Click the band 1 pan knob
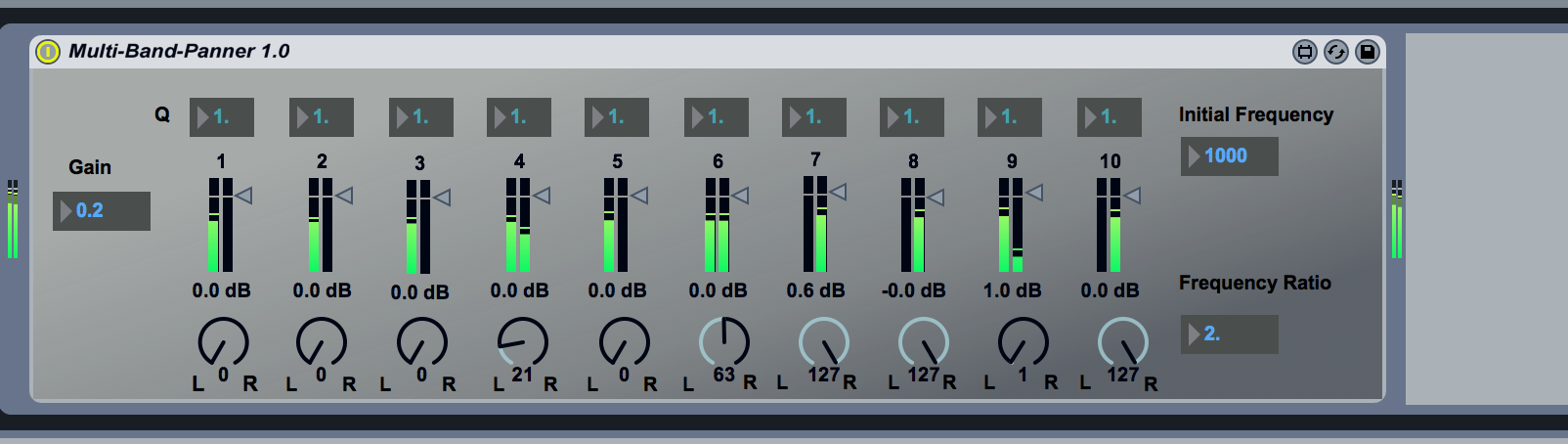 point(223,342)
